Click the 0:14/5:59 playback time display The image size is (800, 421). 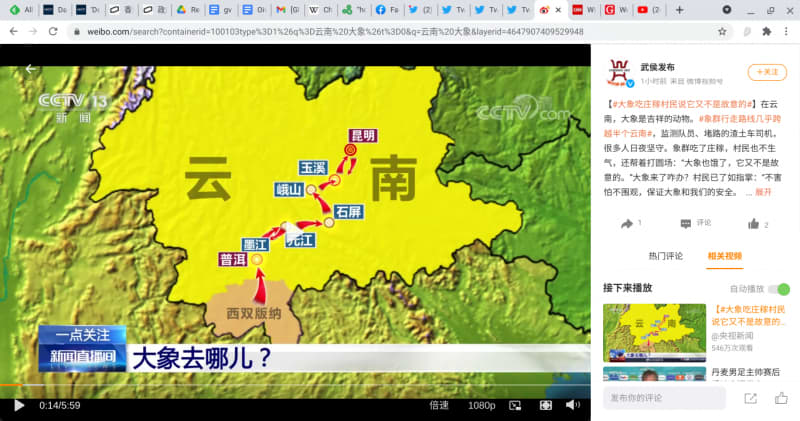tap(60, 406)
